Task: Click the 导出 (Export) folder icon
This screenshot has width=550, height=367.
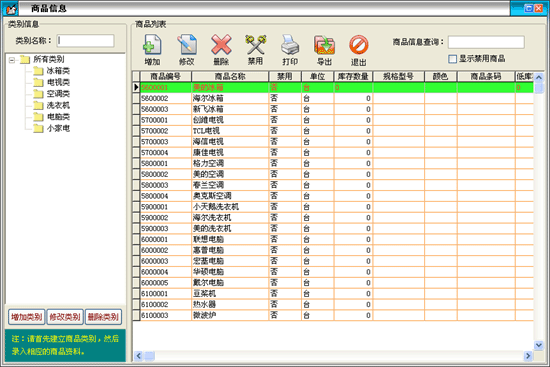Action: pos(324,45)
